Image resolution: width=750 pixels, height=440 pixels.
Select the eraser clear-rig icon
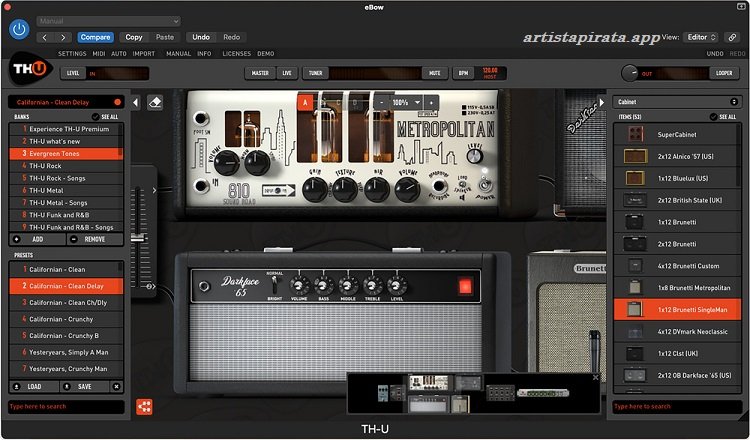pyautogui.click(x=155, y=102)
